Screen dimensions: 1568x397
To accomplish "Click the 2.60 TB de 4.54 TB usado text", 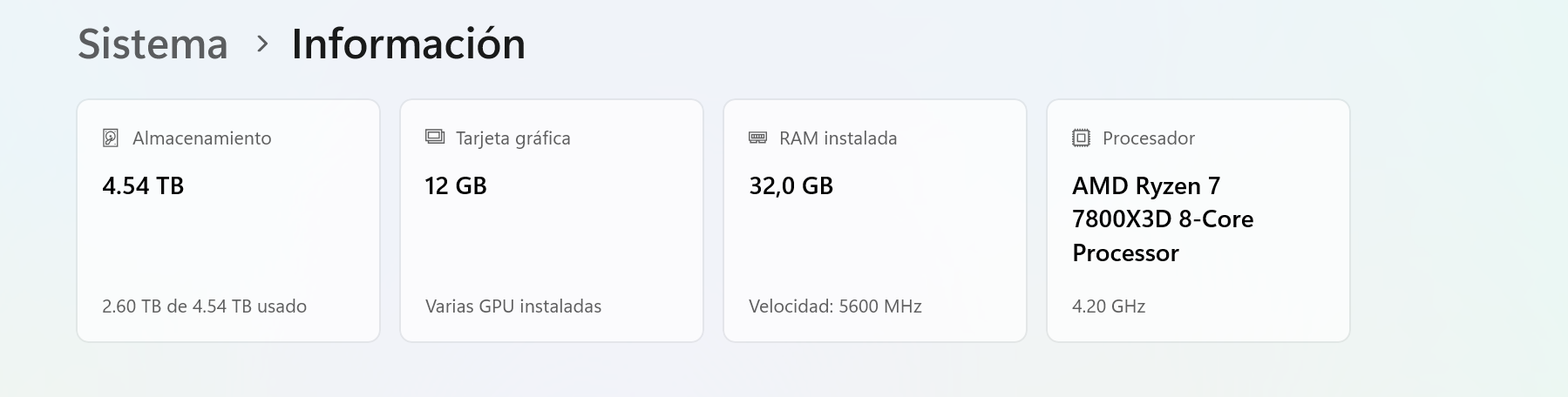I will (x=204, y=306).
